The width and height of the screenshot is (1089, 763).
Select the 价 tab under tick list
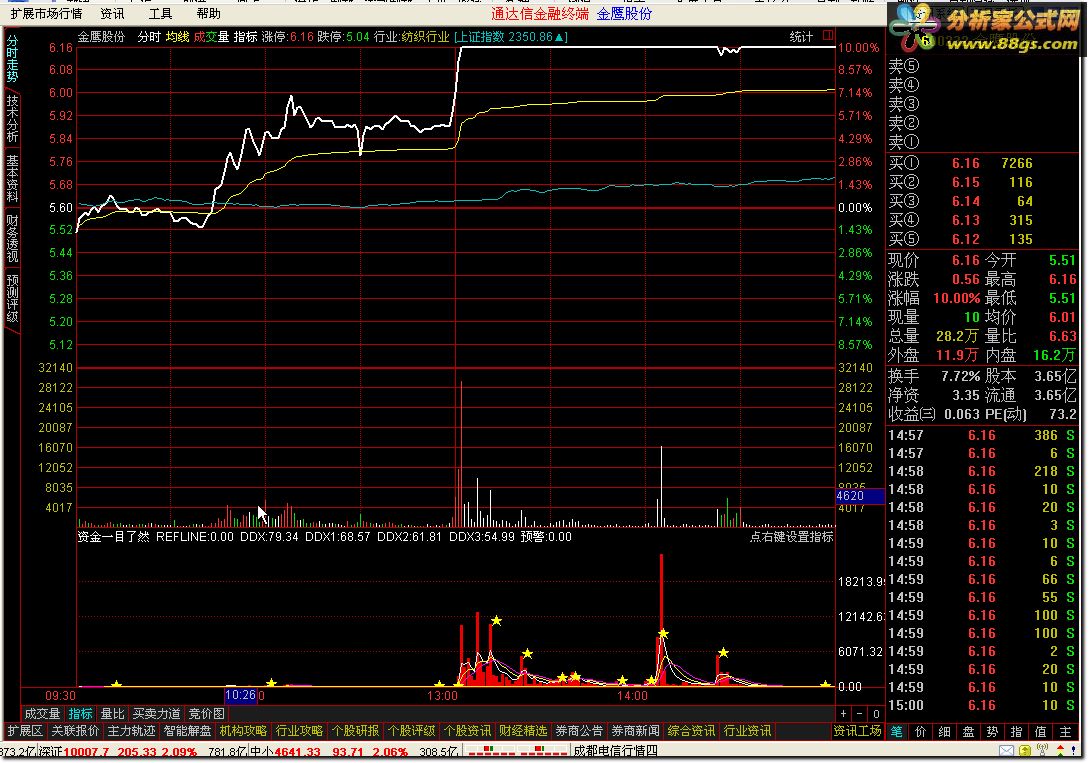coord(920,731)
